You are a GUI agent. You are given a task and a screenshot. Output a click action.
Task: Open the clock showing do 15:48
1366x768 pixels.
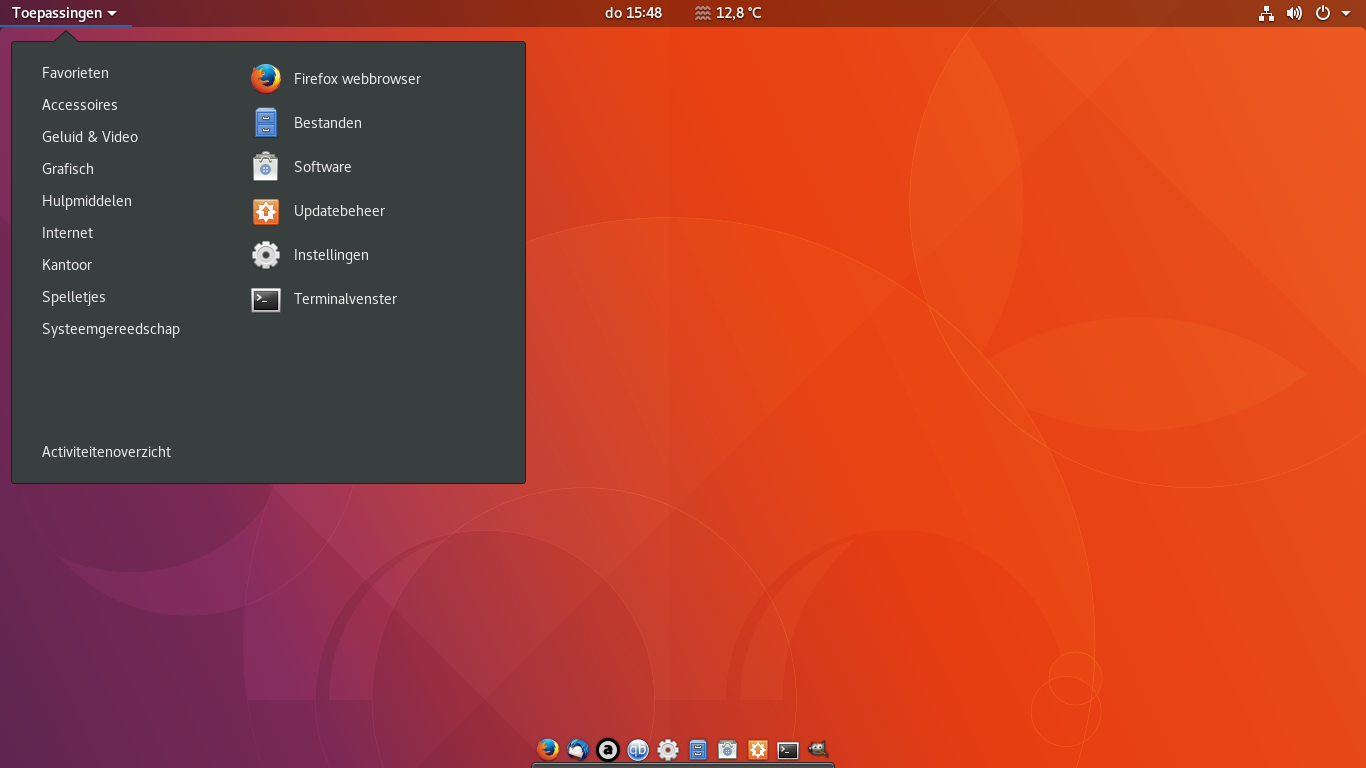pos(634,13)
